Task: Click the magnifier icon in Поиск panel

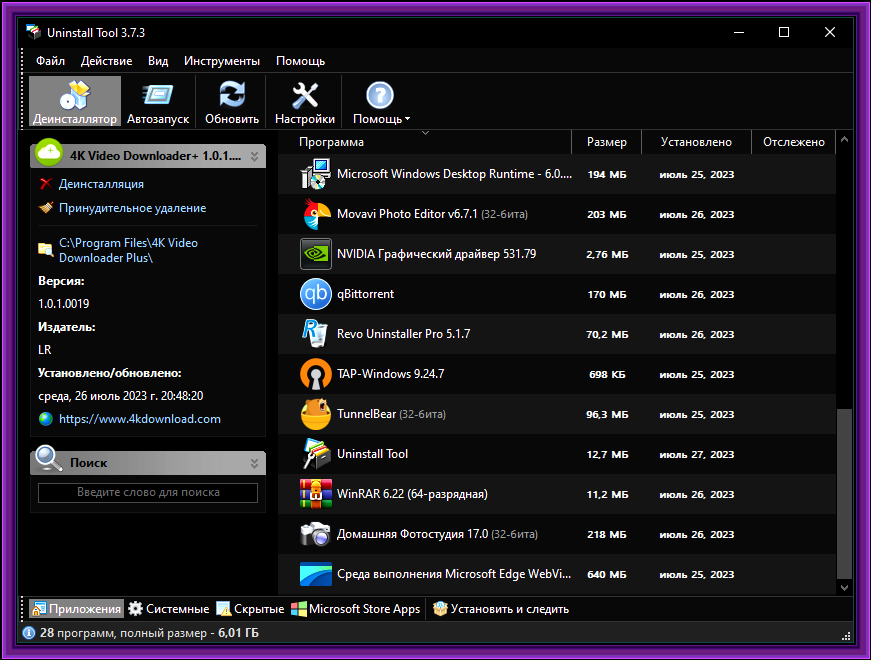Action: (49, 459)
